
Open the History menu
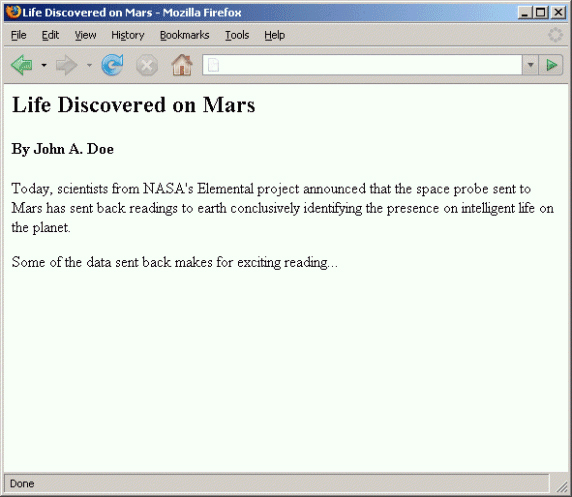click(128, 35)
